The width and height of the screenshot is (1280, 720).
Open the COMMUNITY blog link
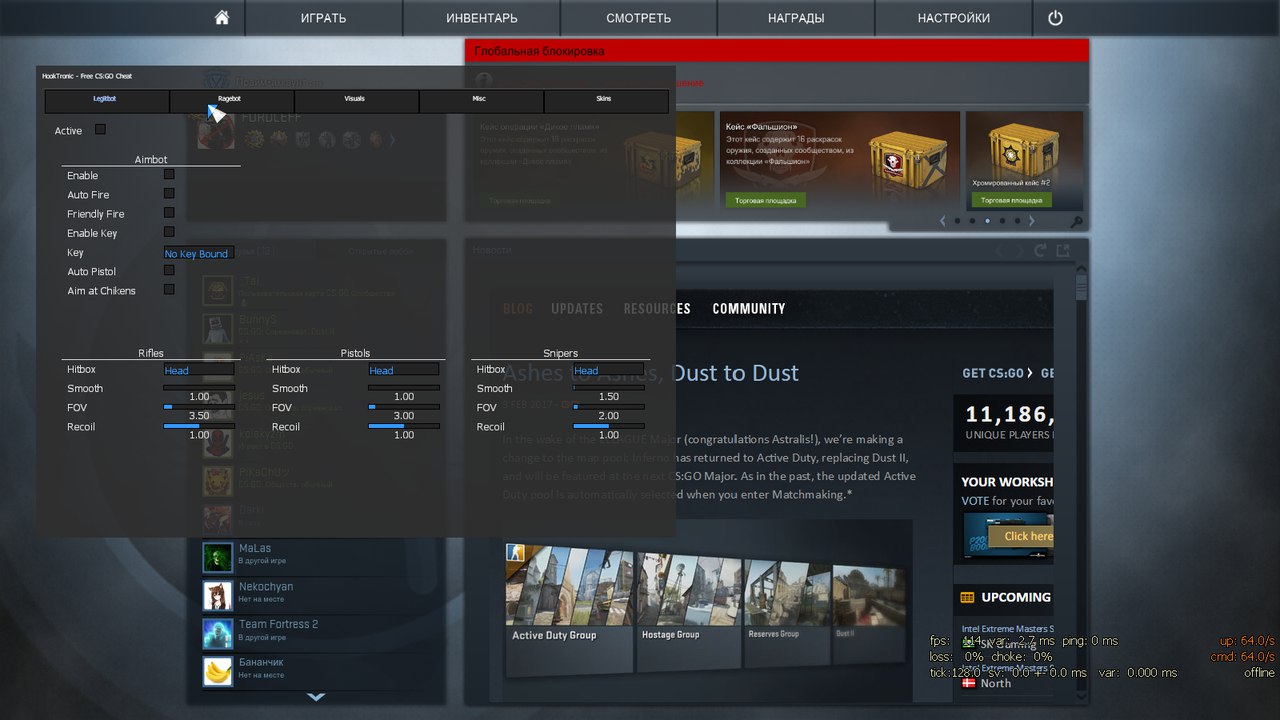749,309
